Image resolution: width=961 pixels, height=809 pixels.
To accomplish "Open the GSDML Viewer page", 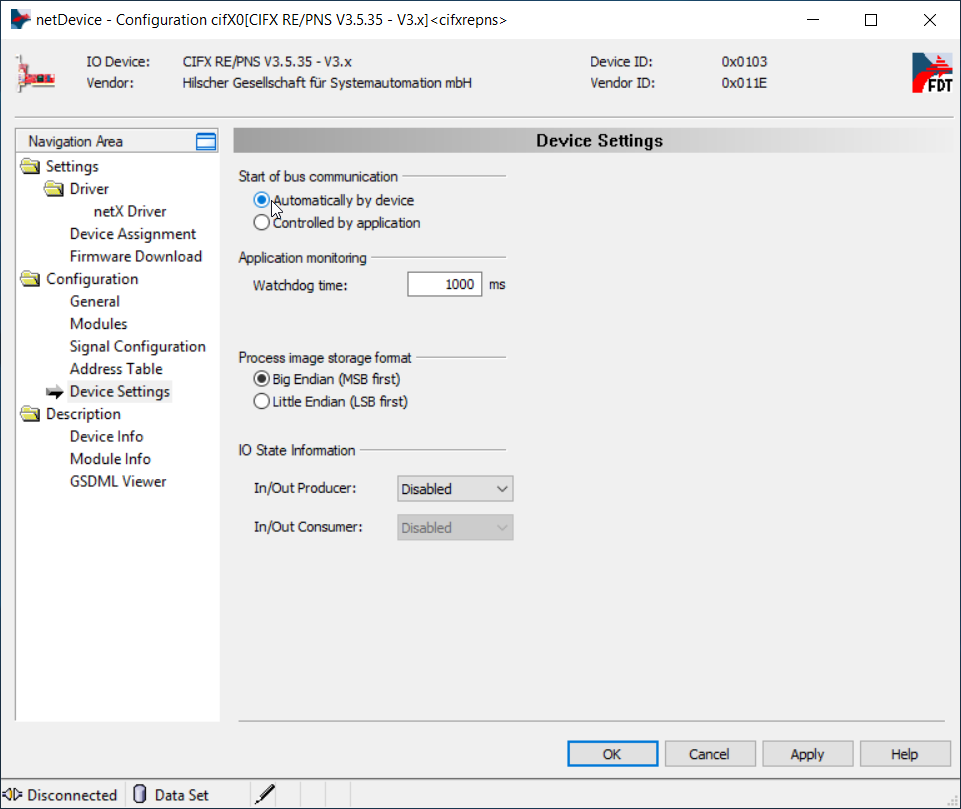I will click(x=118, y=481).
